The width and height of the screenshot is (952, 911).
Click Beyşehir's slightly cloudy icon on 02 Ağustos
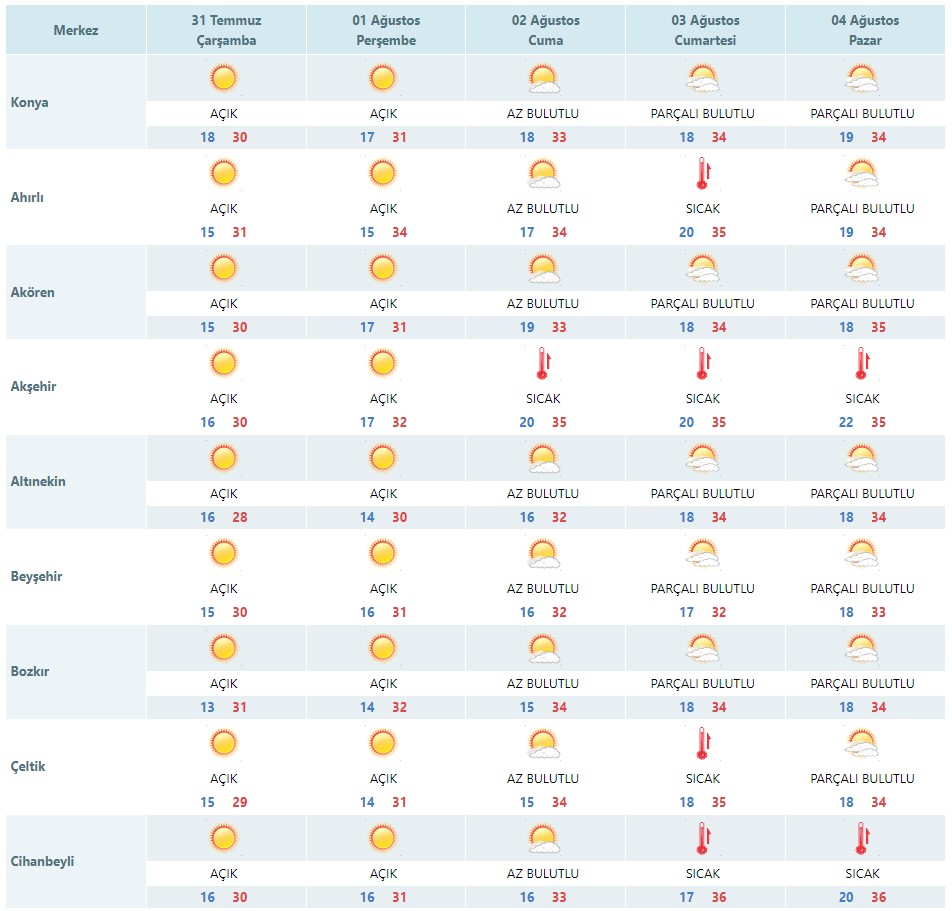tap(543, 554)
